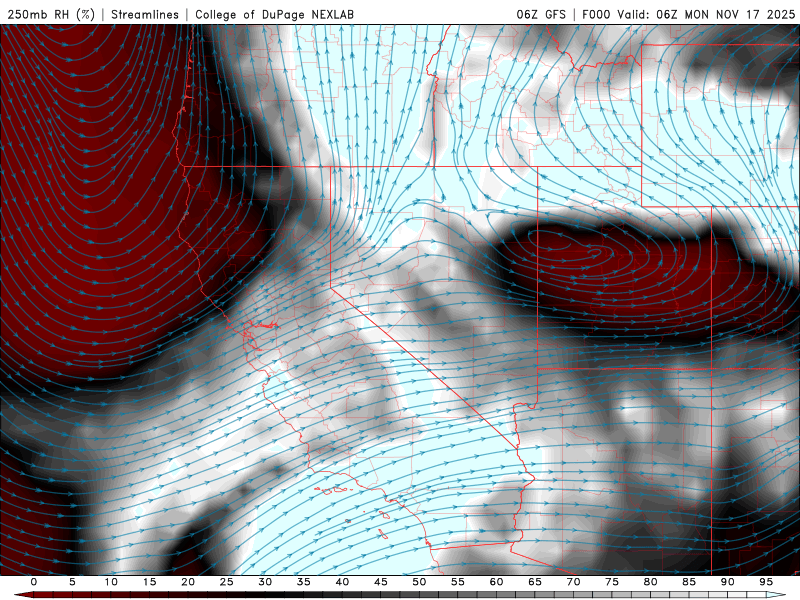The width and height of the screenshot is (800, 600).
Task: Click the '06Z GFS' model run label
Action: (541, 14)
